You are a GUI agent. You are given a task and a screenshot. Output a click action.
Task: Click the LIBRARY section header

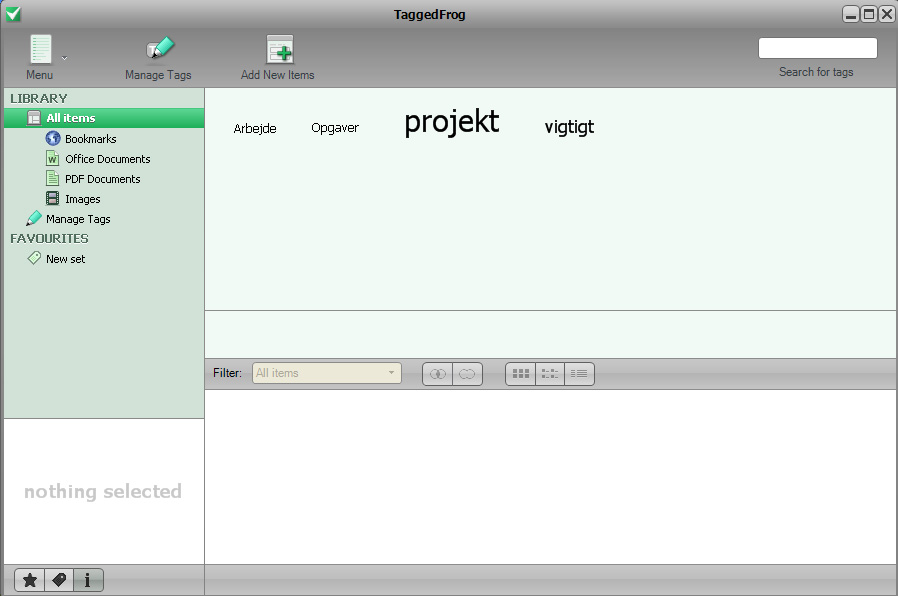click(x=38, y=98)
